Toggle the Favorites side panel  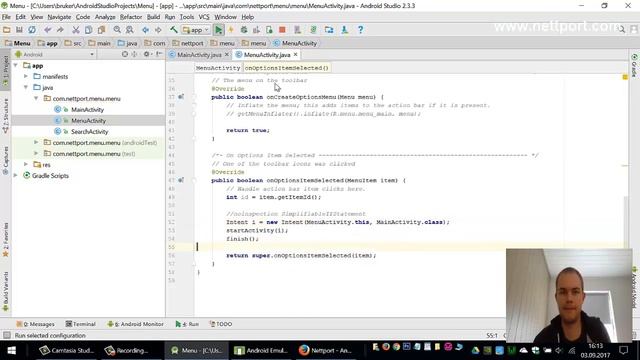[x=5, y=240]
